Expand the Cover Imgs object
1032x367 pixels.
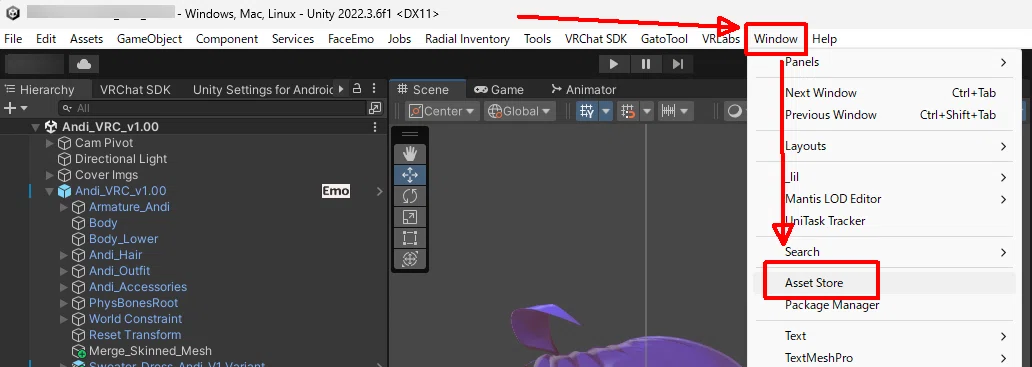click(x=50, y=175)
